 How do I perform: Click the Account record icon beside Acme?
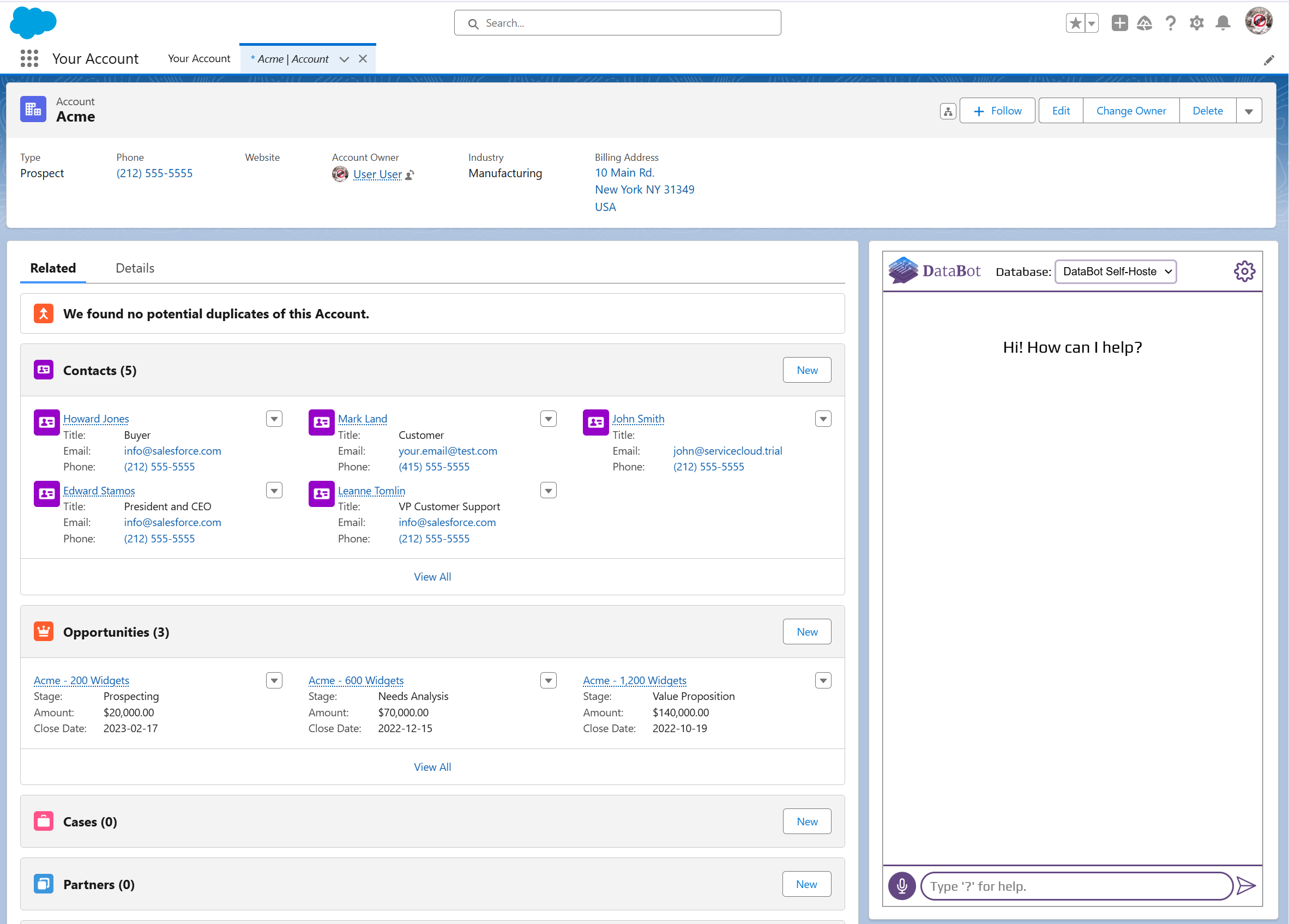tap(33, 109)
